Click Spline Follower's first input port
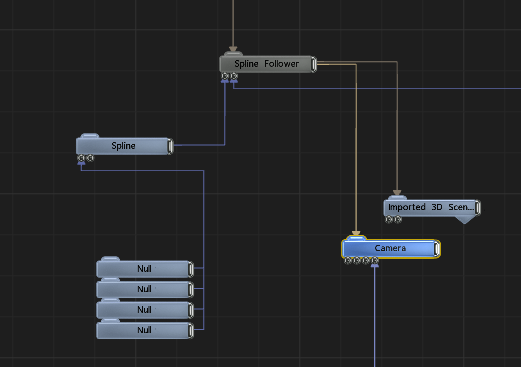521x367 pixels. pos(225,76)
